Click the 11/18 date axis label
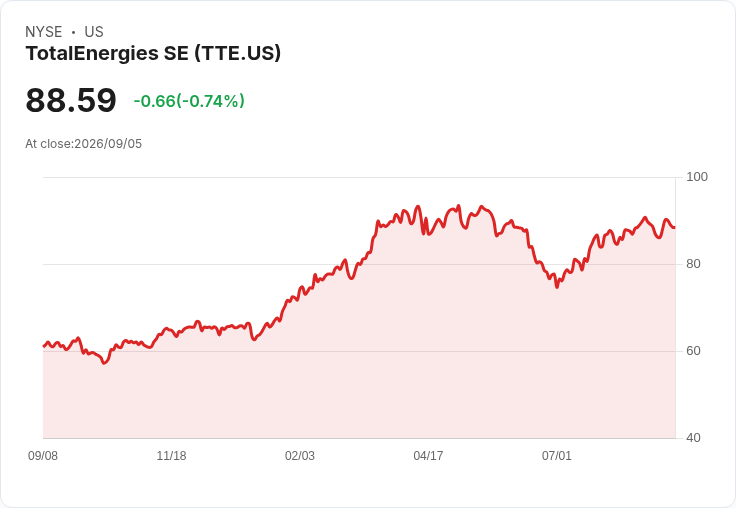Image resolution: width=736 pixels, height=508 pixels. [x=171, y=456]
